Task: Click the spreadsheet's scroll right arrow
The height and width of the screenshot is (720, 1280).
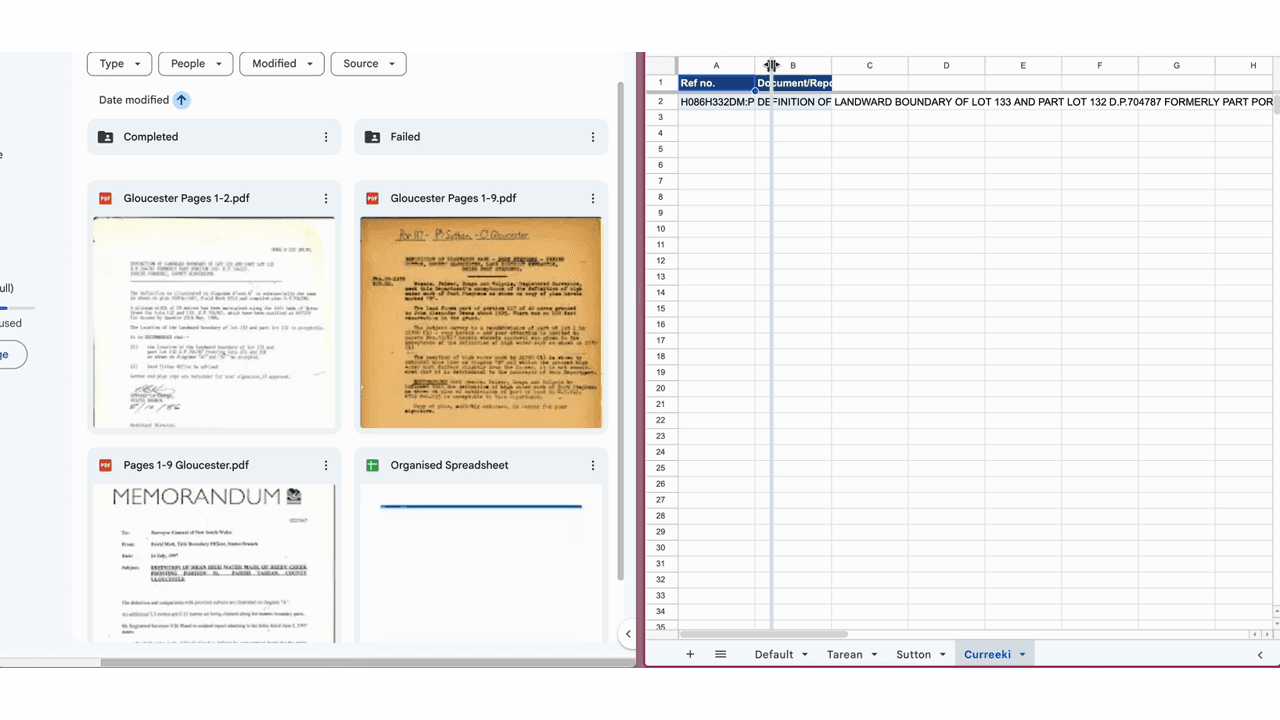Action: [1267, 634]
